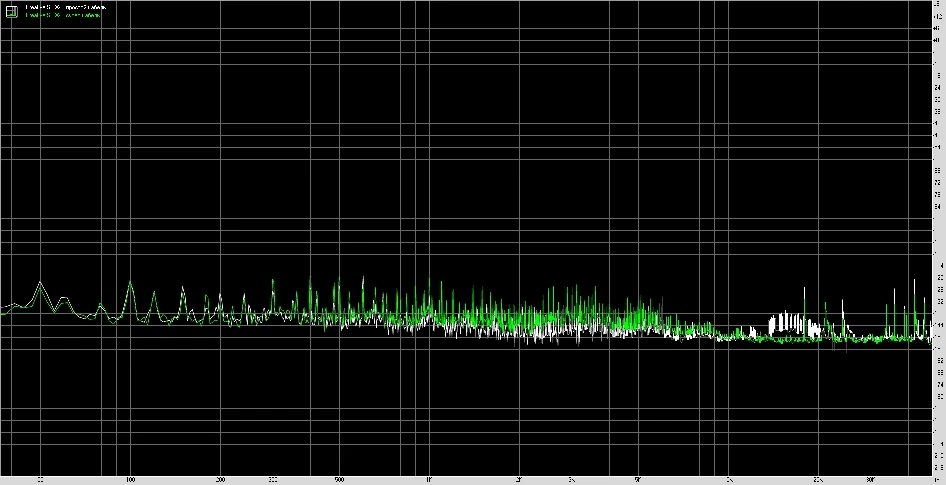
Task: Click the 500 Hz frequency axis label
Action: [339, 480]
